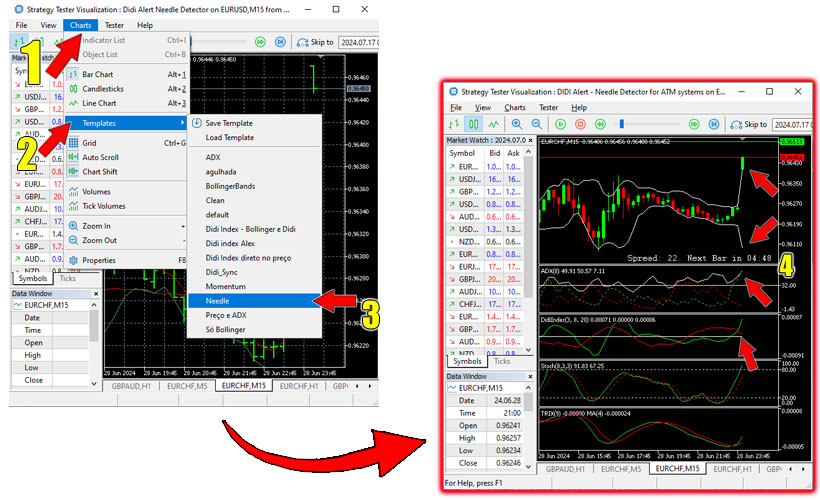Choose Bar Chart in Charts menu
The width and height of the screenshot is (820, 500).
(x=126, y=74)
